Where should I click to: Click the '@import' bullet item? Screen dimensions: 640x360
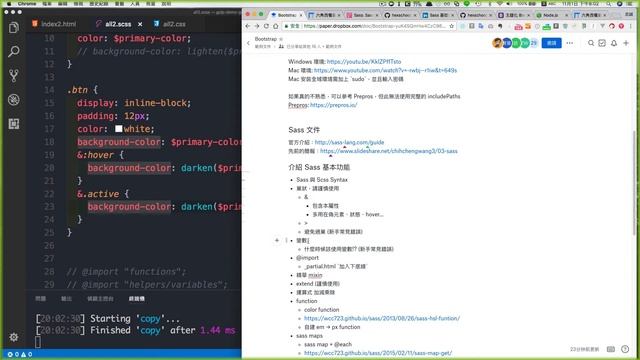point(307,258)
